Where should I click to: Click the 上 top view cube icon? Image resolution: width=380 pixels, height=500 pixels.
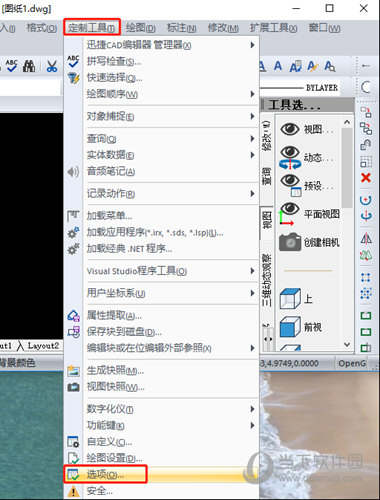296,299
